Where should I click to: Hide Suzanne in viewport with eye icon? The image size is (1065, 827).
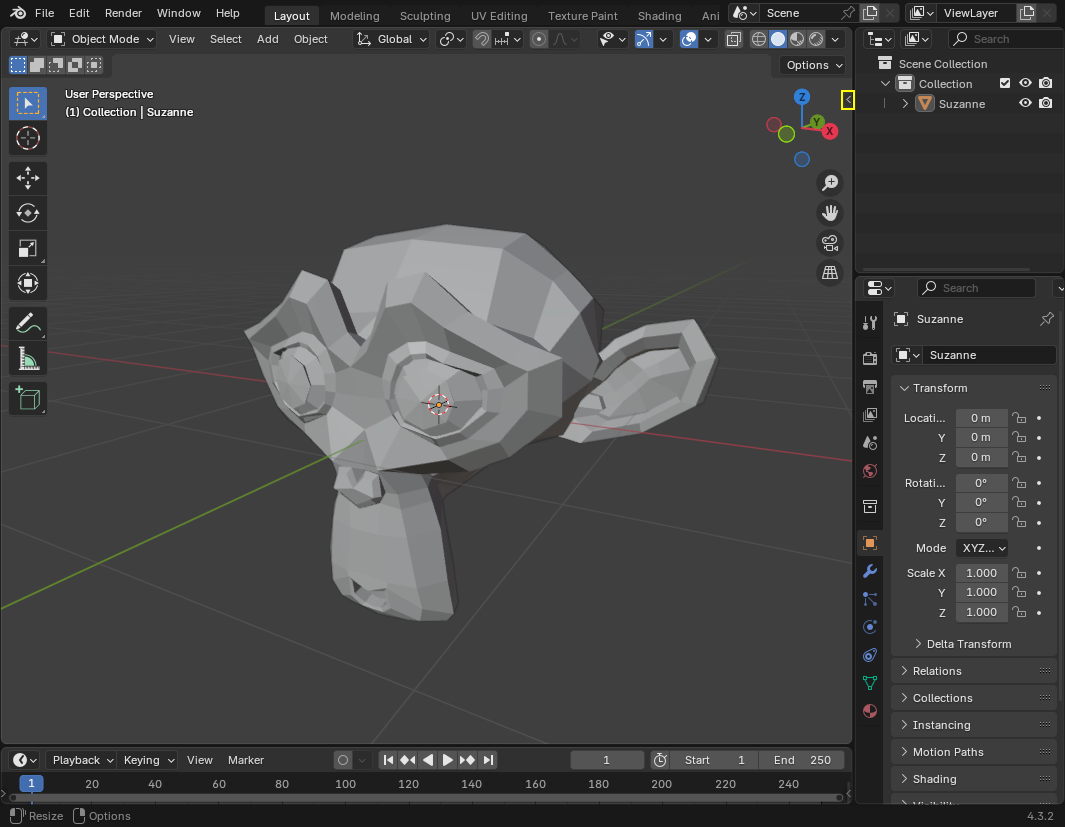pos(1025,103)
